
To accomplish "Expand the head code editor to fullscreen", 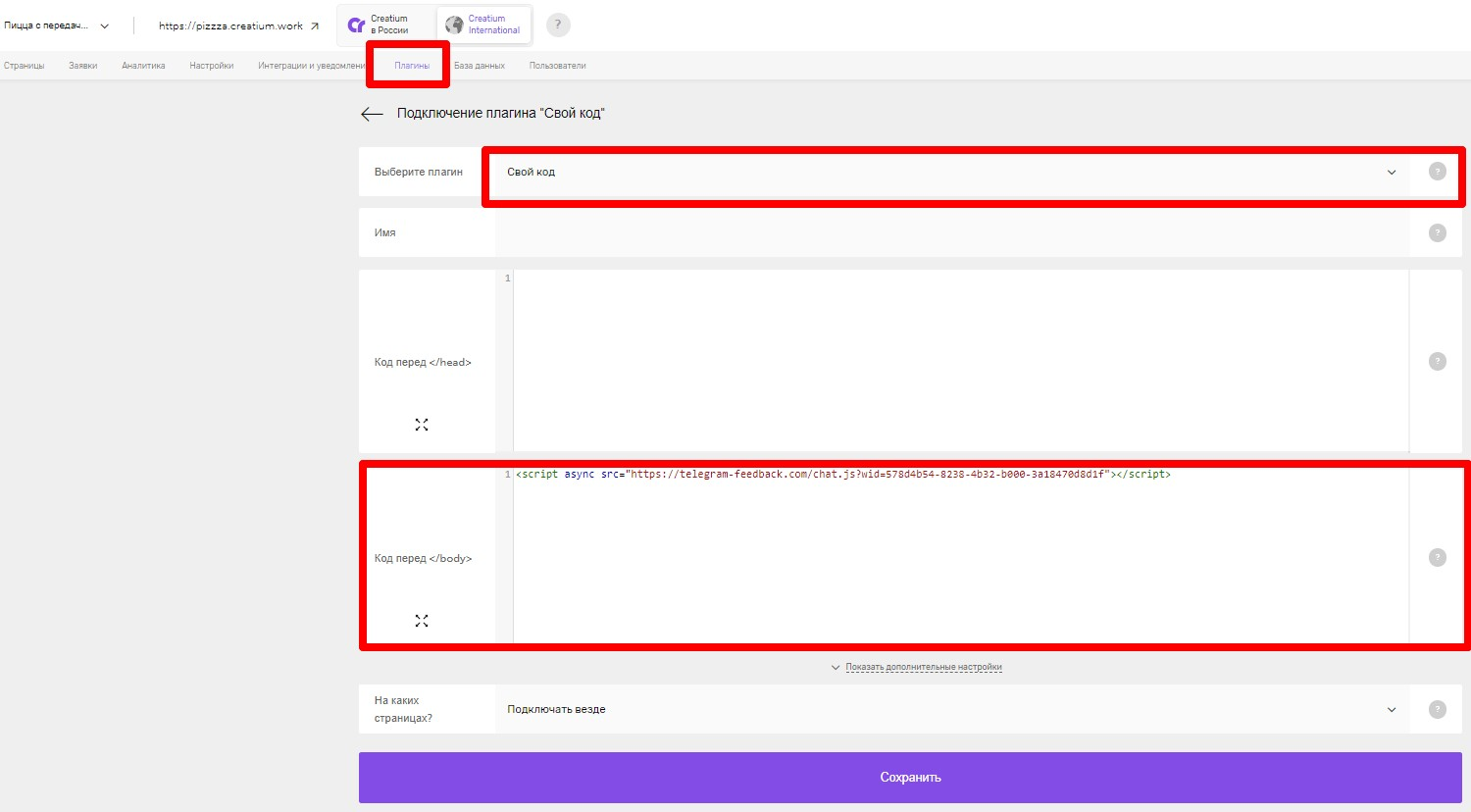I will (422, 425).
